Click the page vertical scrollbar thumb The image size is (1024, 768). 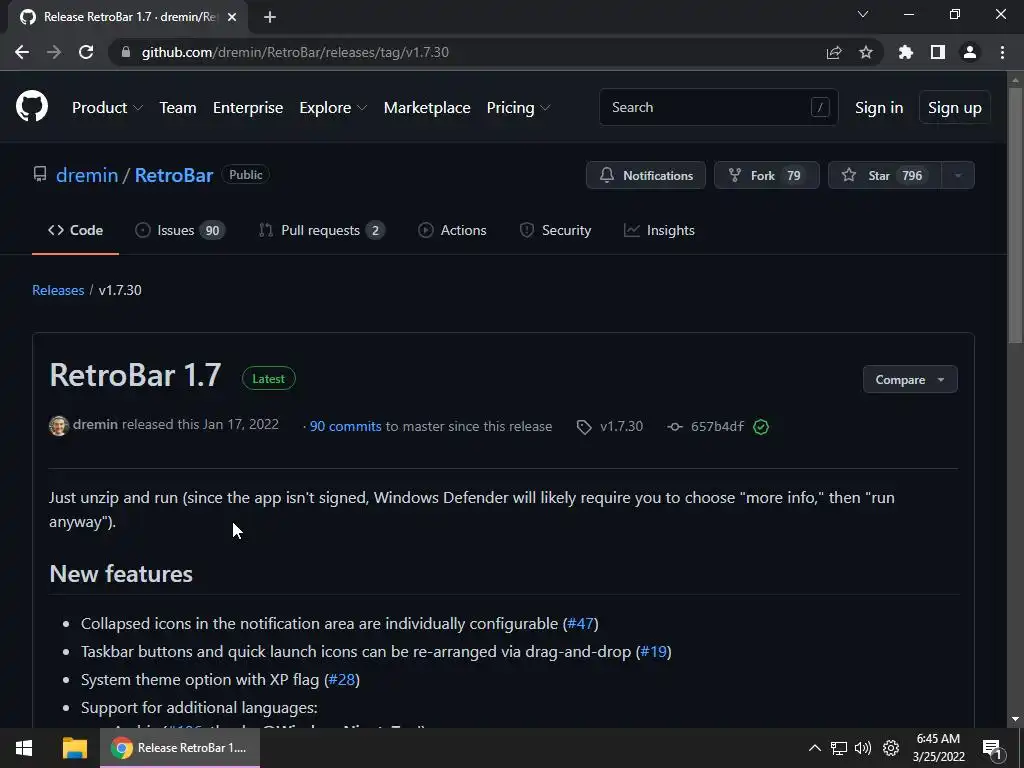[1015, 216]
